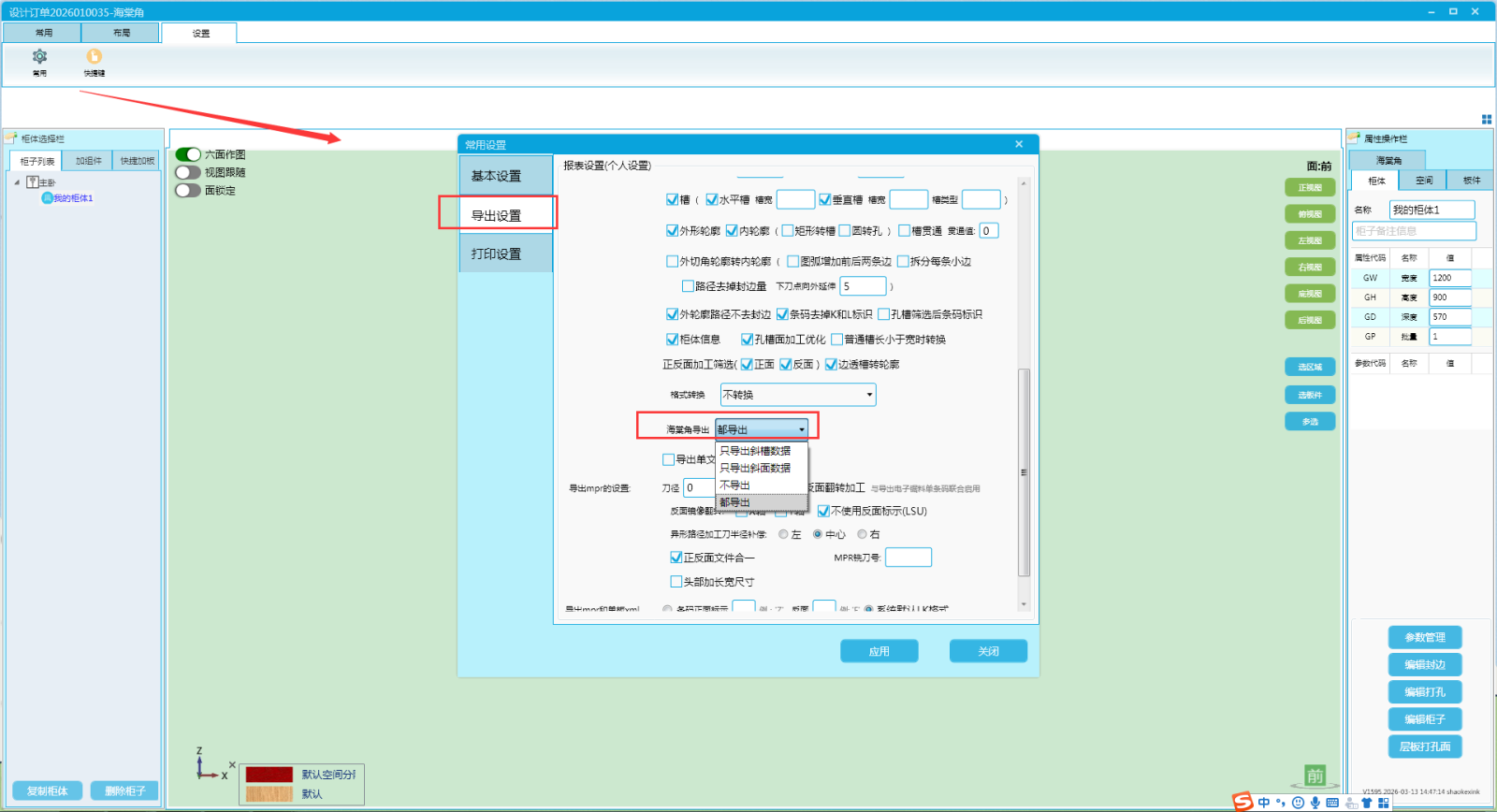Open the Sogou emoji smiley icon
This screenshot has height=812, width=1497.
(x=1298, y=803)
